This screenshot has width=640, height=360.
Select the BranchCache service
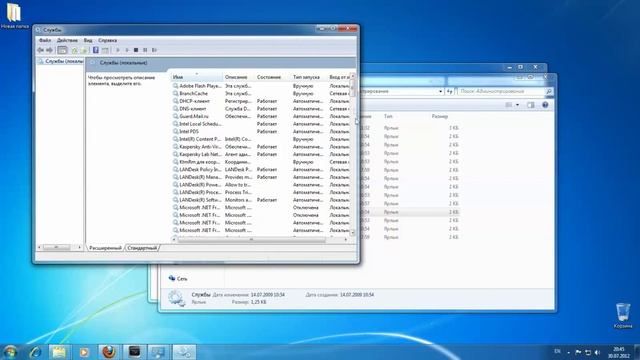pyautogui.click(x=260, y=93)
